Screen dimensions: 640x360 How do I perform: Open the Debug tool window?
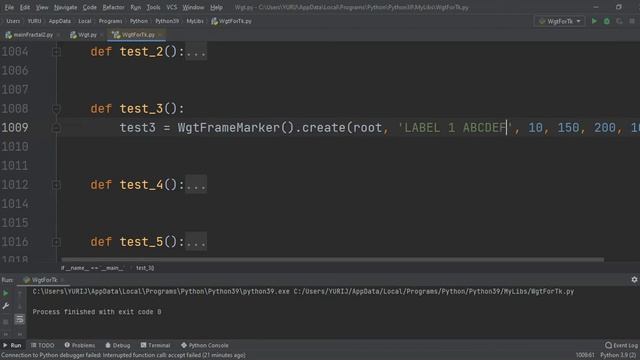118,345
